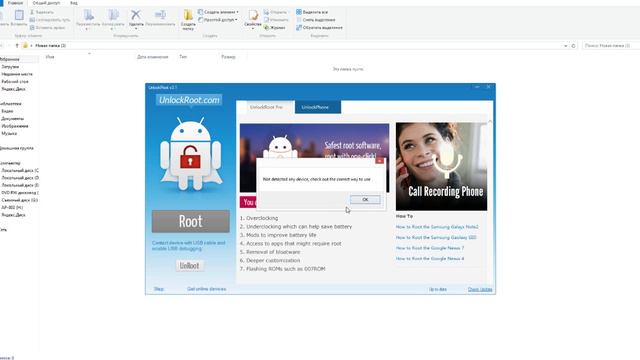Click the Explorer search box
This screenshot has width=640, height=360.
click(x=610, y=46)
